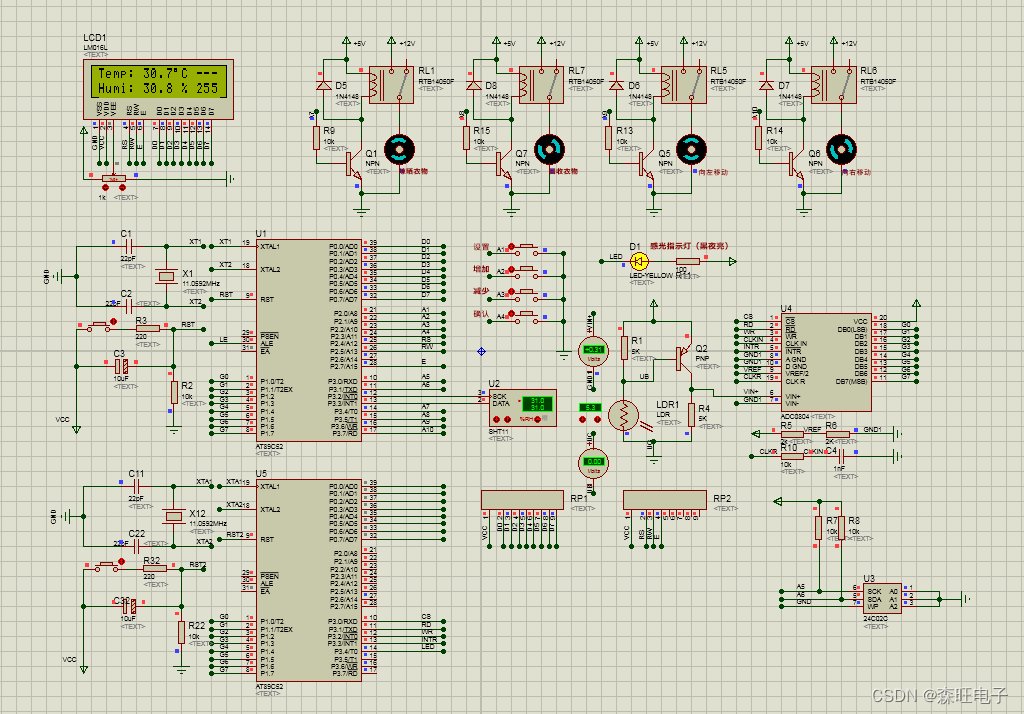This screenshot has height=714, width=1024.
Task: Select resistor R9 10k
Action: (317, 138)
